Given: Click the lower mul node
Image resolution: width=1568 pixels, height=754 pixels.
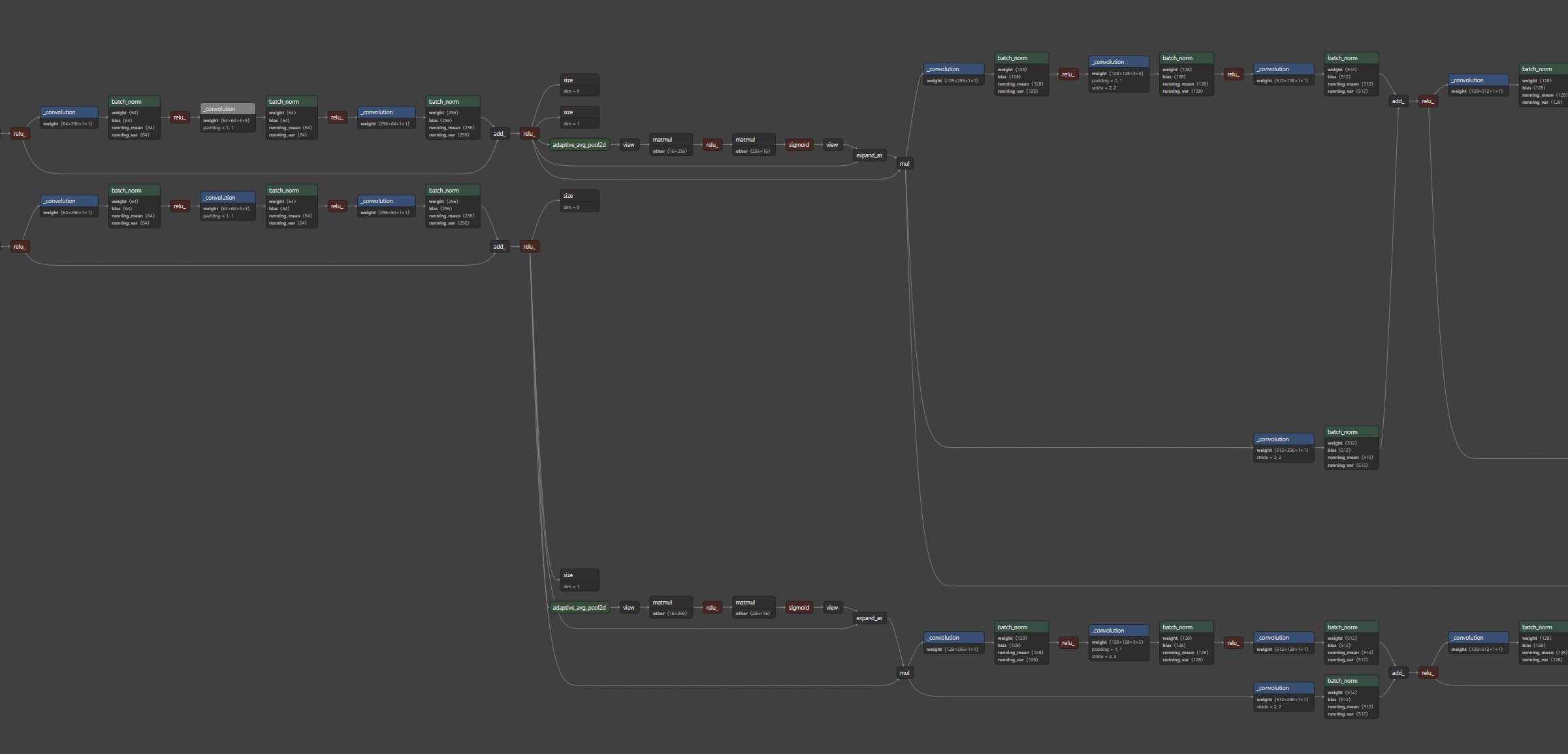Looking at the screenshot, I should [x=904, y=673].
